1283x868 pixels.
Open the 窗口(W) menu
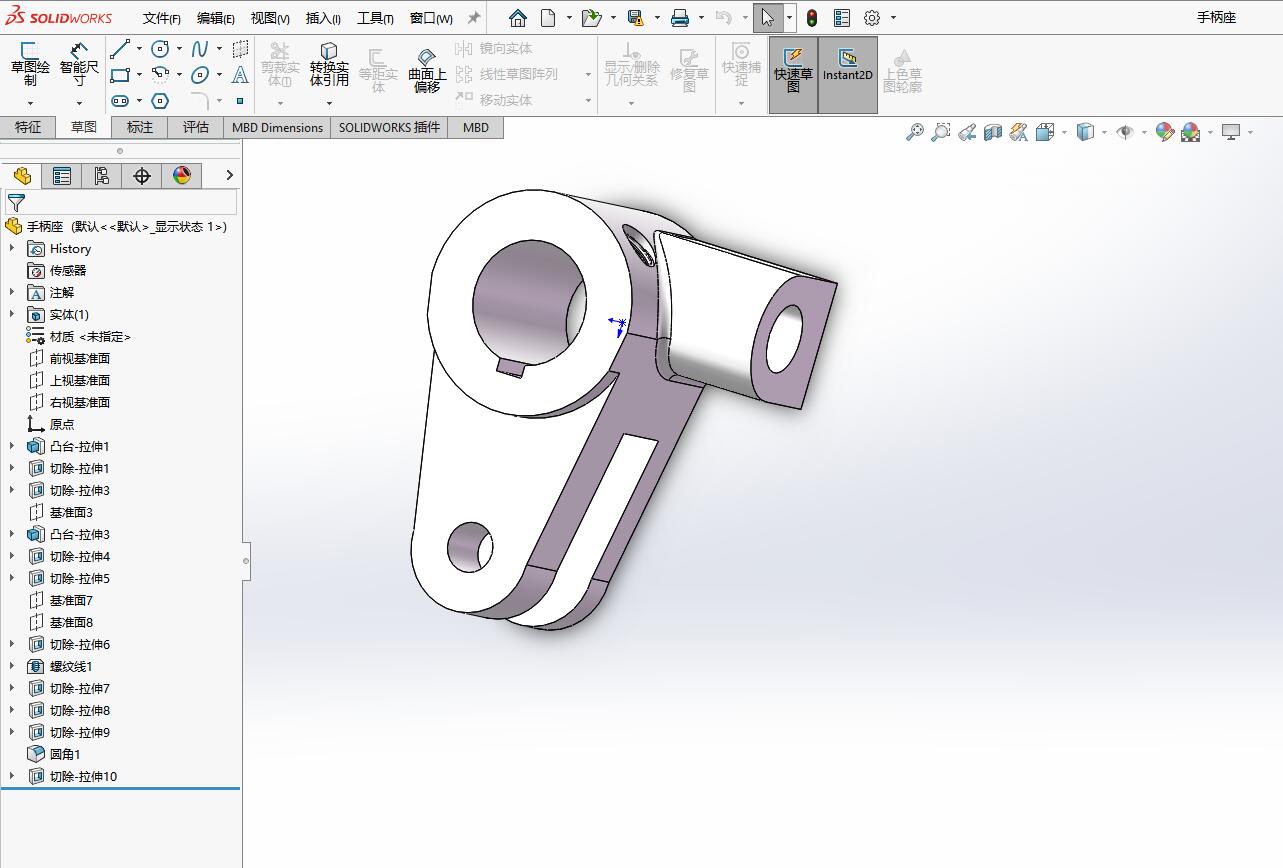click(x=431, y=18)
